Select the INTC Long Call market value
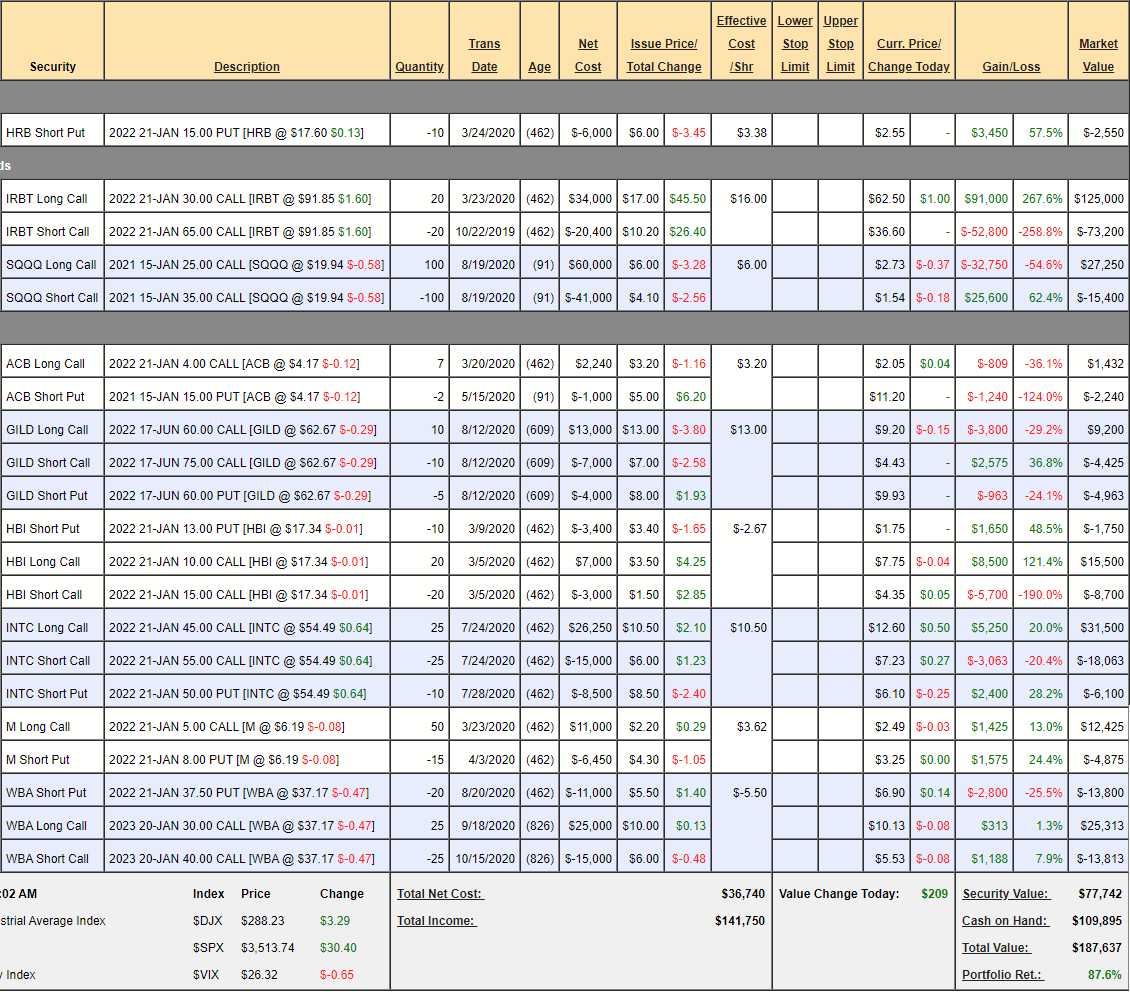Viewport: 1130px width, 992px height. [1098, 628]
